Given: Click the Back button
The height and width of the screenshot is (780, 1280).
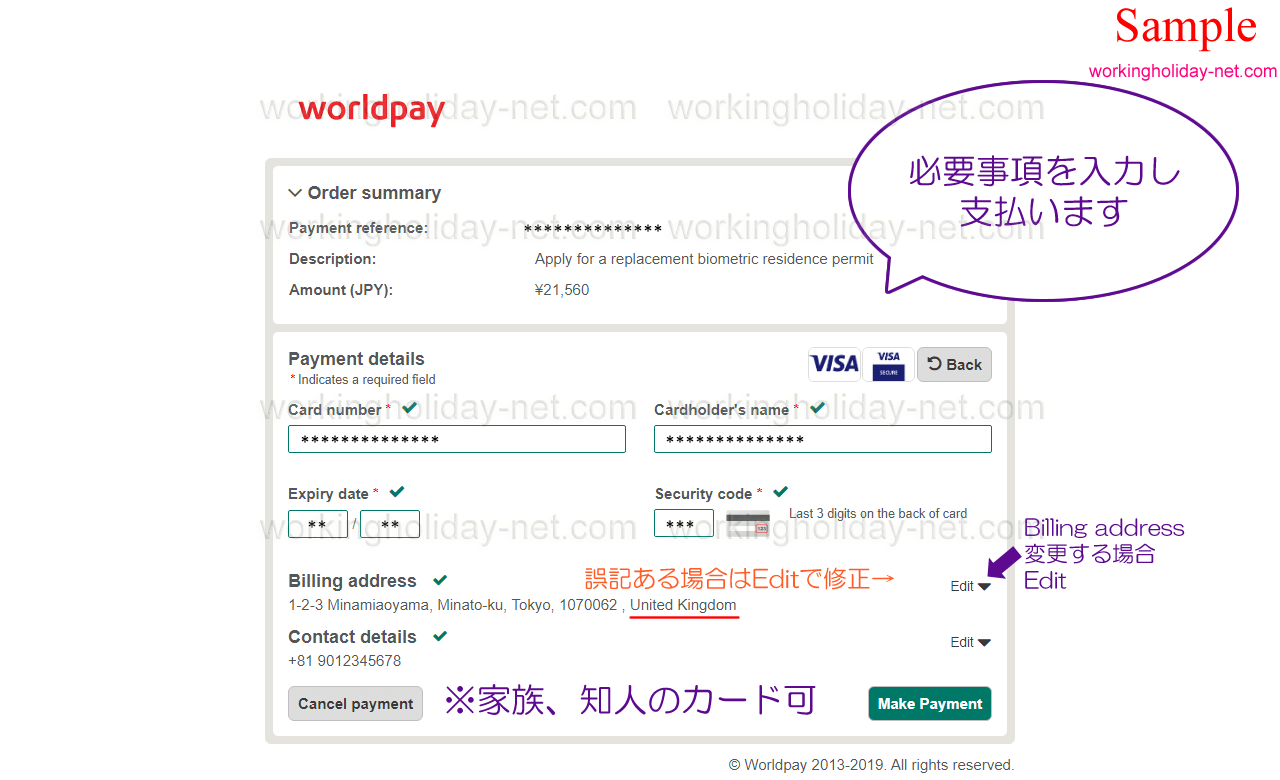Looking at the screenshot, I should pos(954,364).
